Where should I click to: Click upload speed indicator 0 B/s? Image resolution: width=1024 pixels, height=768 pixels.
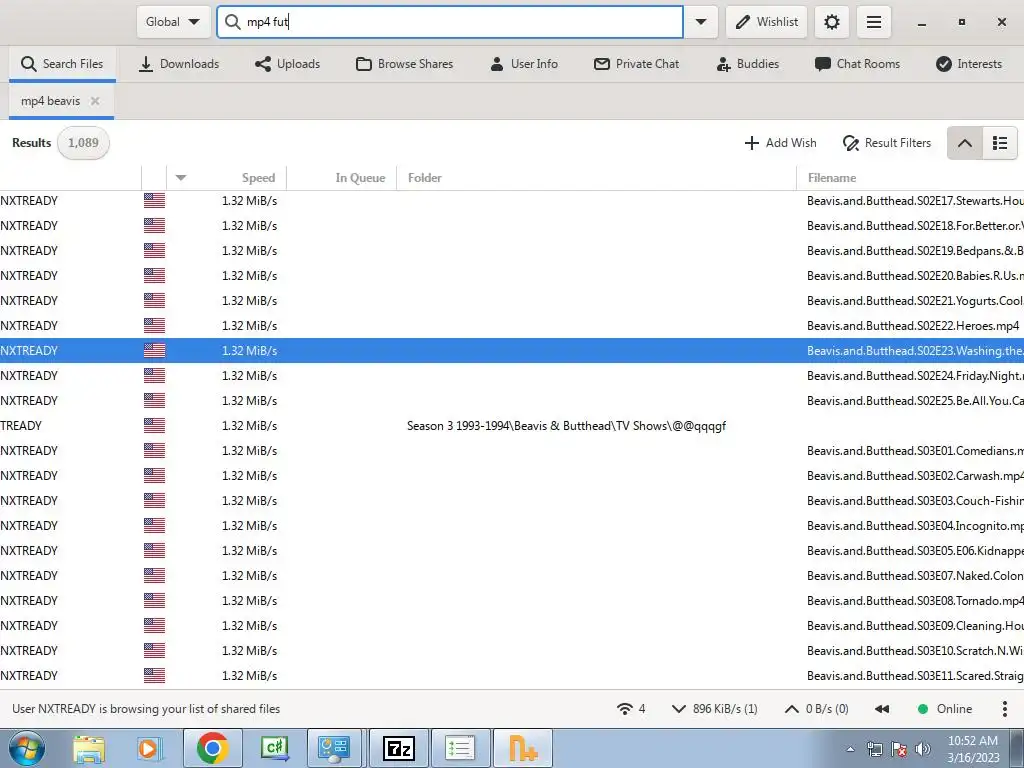pyautogui.click(x=816, y=709)
